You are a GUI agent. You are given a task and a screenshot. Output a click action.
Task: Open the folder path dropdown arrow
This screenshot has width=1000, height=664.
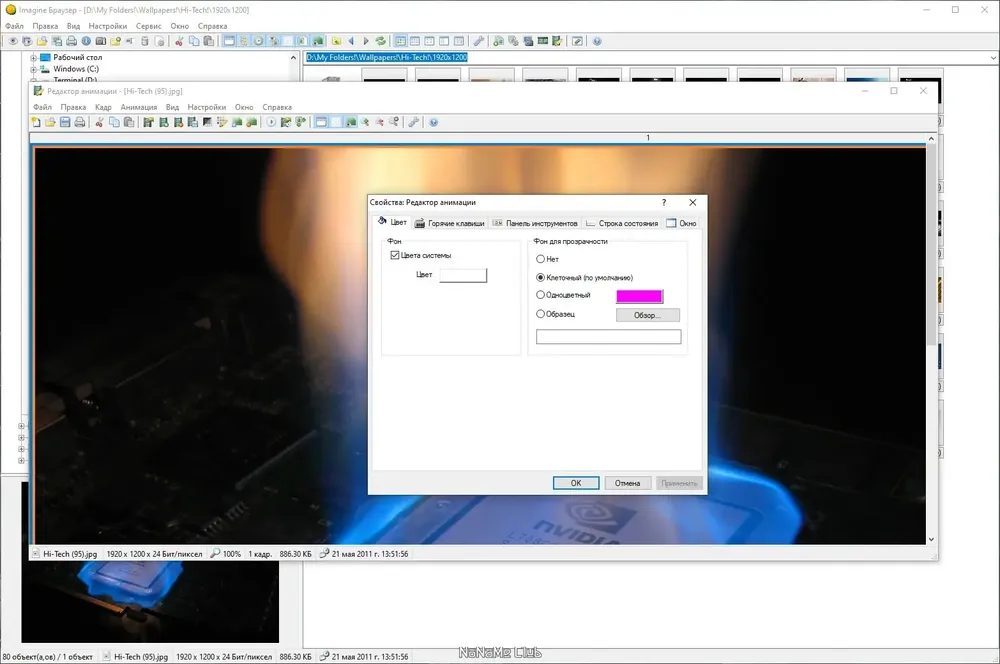click(x=993, y=57)
